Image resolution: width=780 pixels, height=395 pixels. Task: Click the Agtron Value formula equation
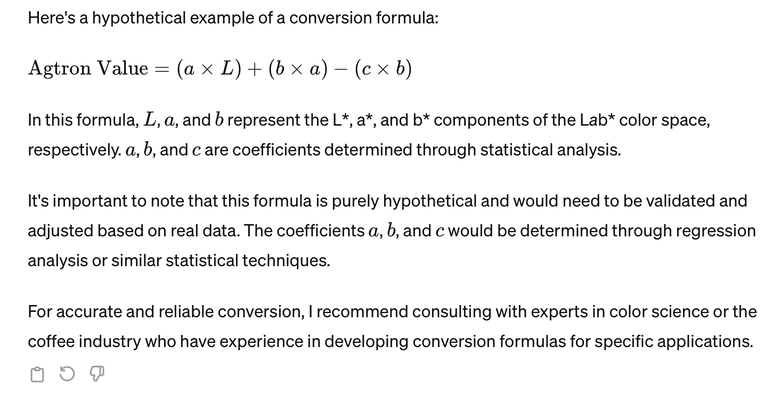click(x=220, y=69)
